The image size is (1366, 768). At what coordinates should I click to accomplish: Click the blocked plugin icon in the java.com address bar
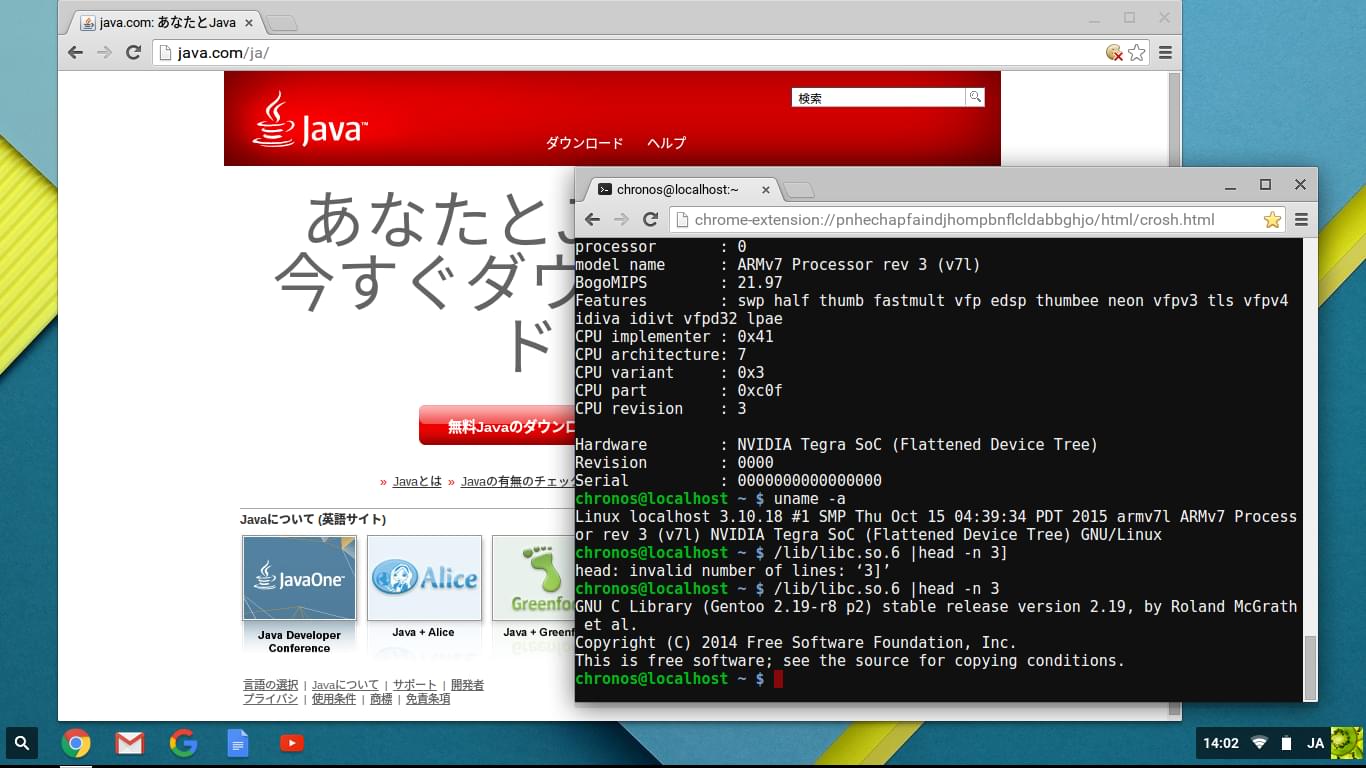point(1114,53)
